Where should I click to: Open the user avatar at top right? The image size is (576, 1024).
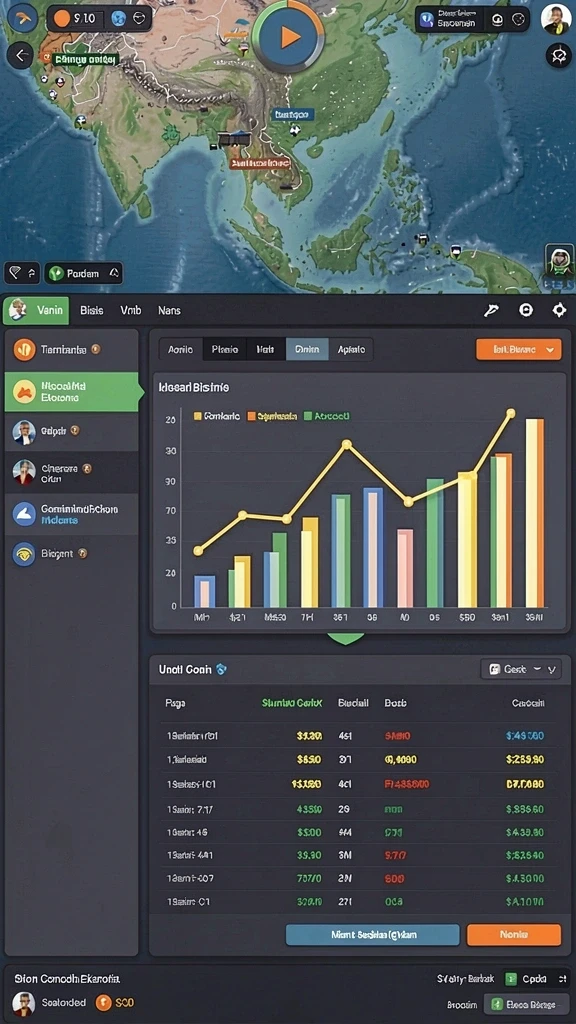coord(556,19)
